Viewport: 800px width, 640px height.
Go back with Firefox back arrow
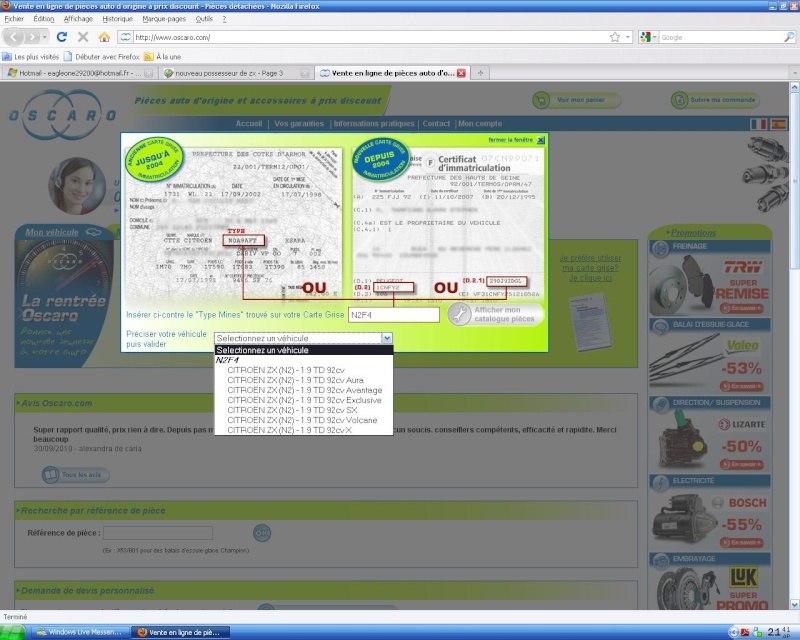14,37
